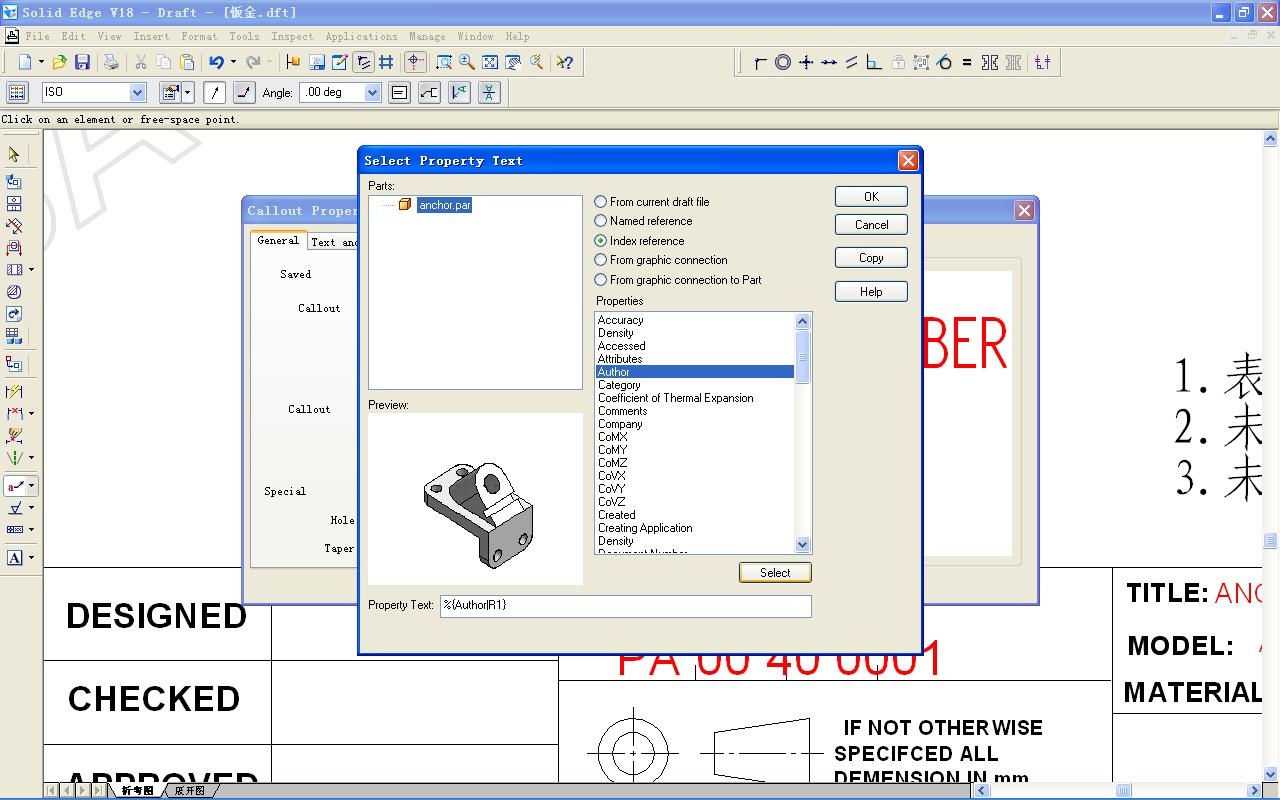Image resolution: width=1280 pixels, height=800 pixels.
Task: Open the What's This help pointer icon
Action: pos(565,62)
